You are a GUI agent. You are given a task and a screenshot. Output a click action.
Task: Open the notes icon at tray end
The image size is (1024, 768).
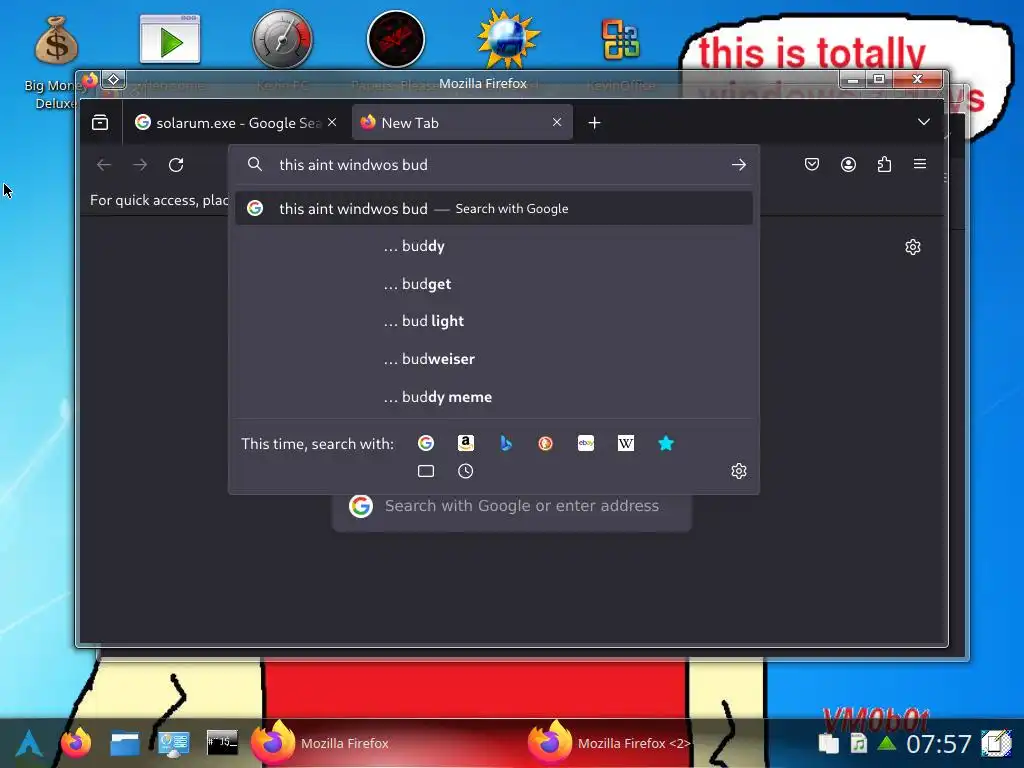996,743
